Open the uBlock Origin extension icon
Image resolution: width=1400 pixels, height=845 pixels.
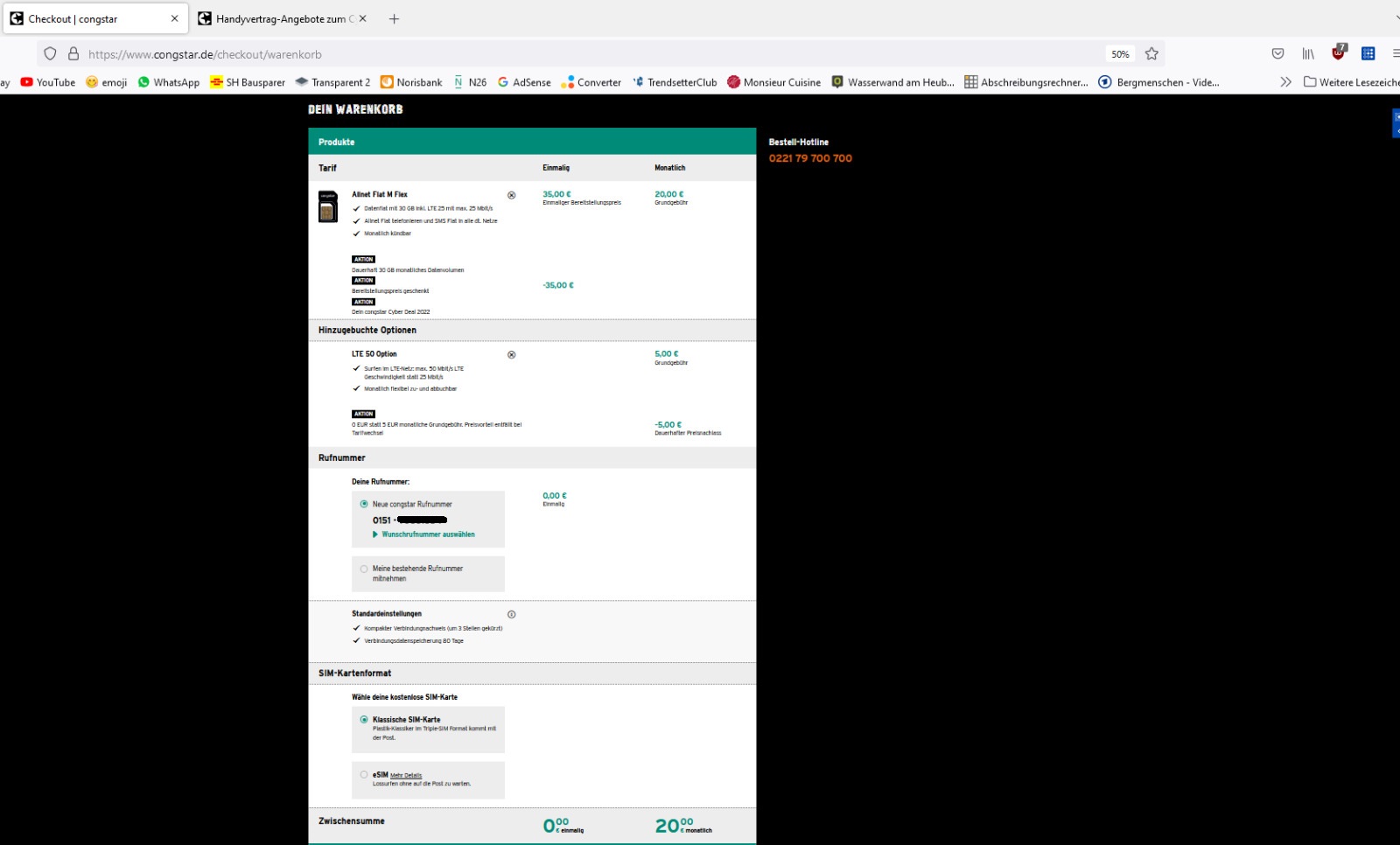click(x=1338, y=53)
